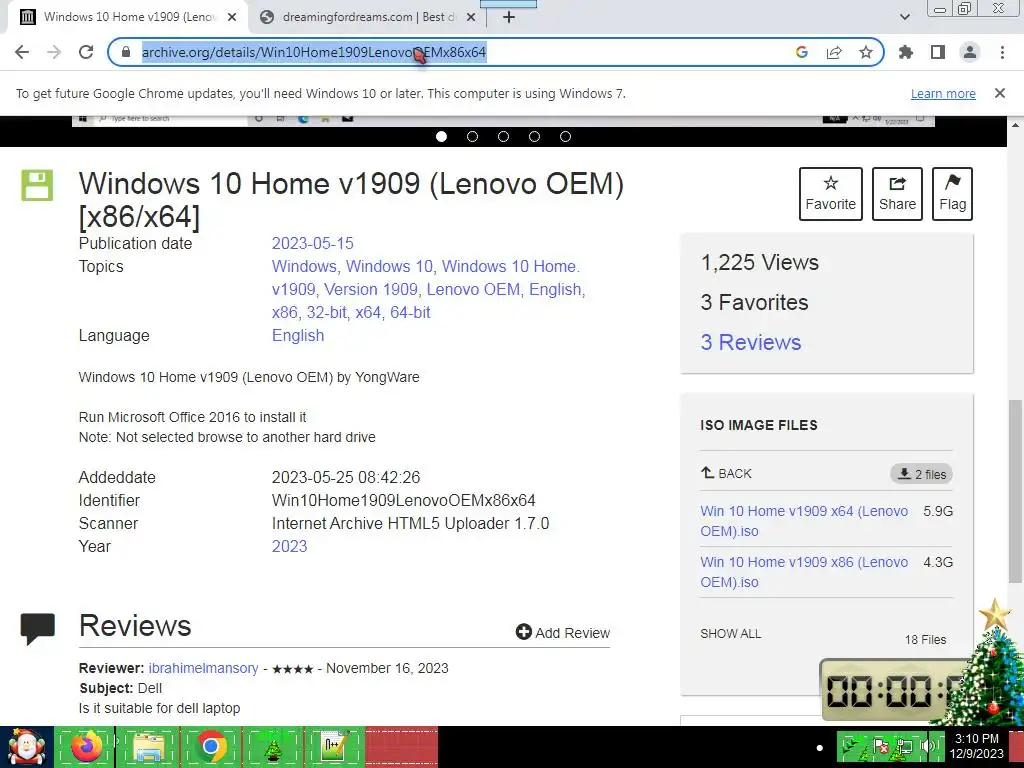Open a new tab with the plus button

click(509, 17)
